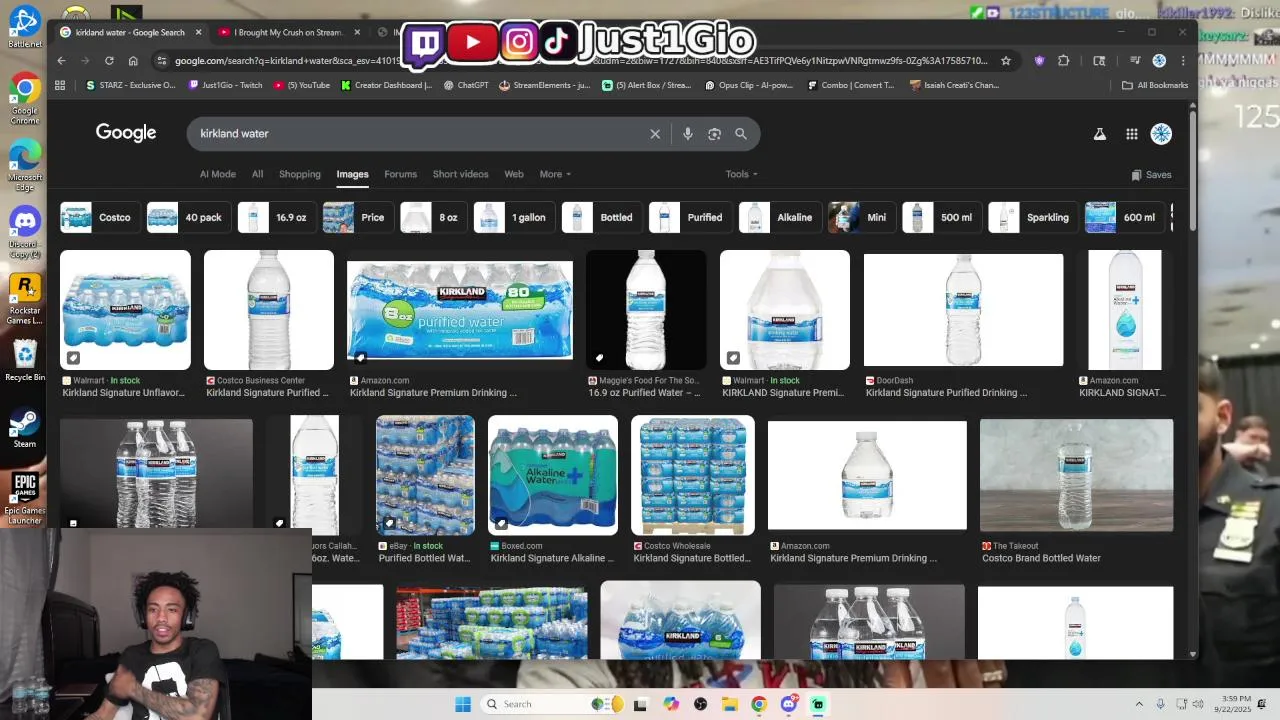Open the Search Labs flask icon
The width and height of the screenshot is (1280, 720).
click(x=1100, y=134)
